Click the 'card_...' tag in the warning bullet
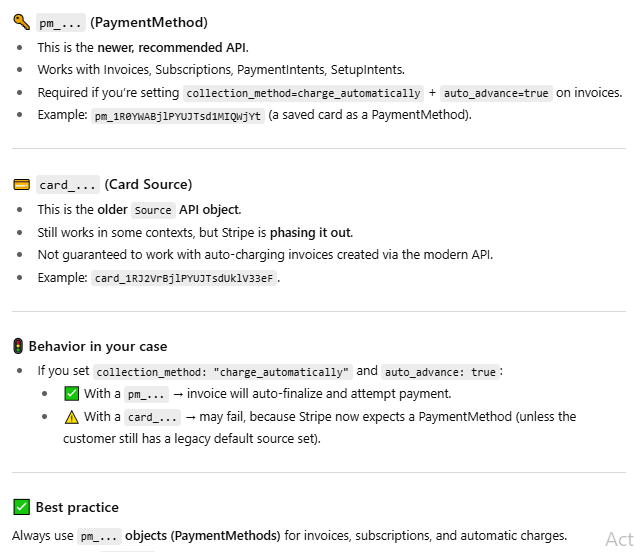The width and height of the screenshot is (634, 552). (153, 417)
